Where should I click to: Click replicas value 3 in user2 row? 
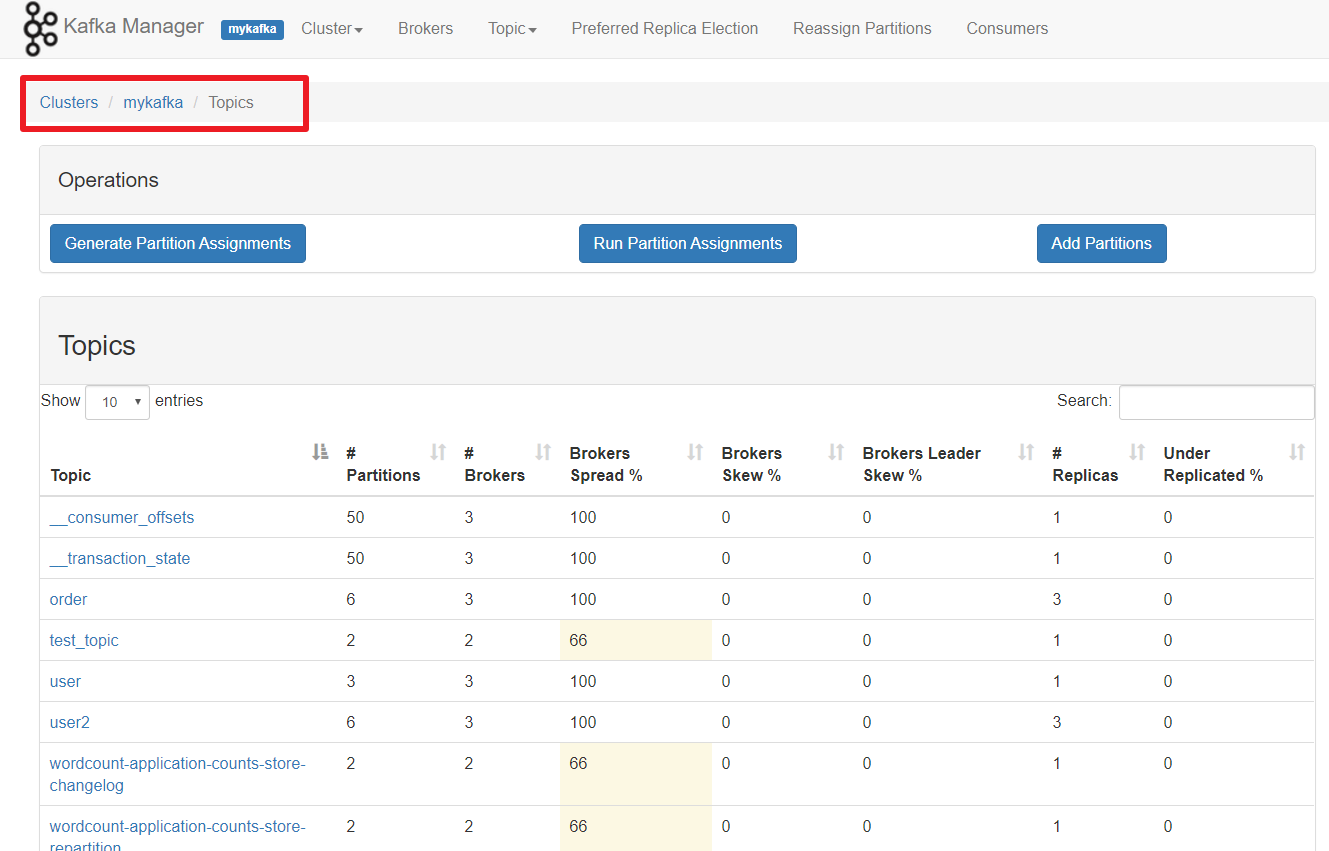(1057, 722)
